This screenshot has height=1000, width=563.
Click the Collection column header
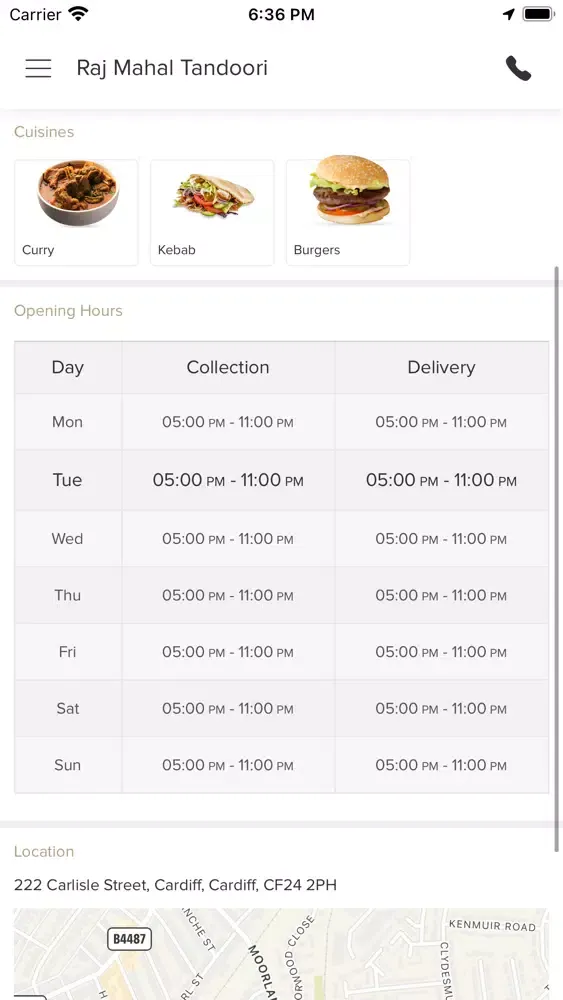pyautogui.click(x=228, y=367)
